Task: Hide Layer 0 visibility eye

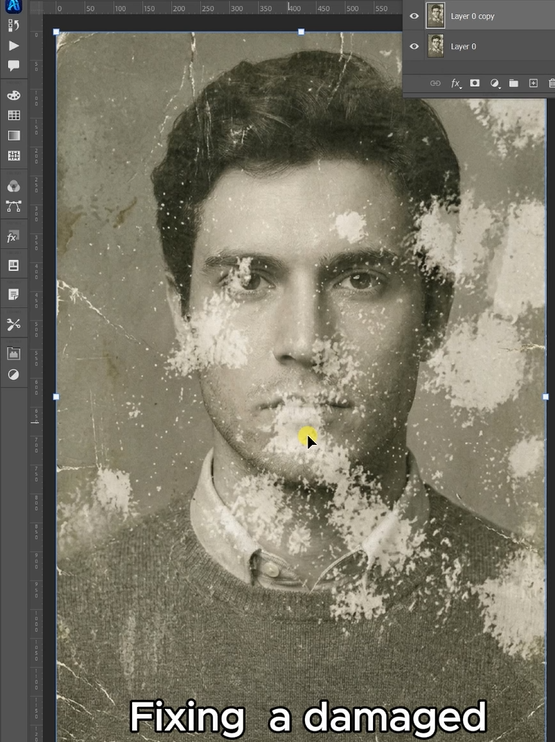Action: tap(414, 46)
